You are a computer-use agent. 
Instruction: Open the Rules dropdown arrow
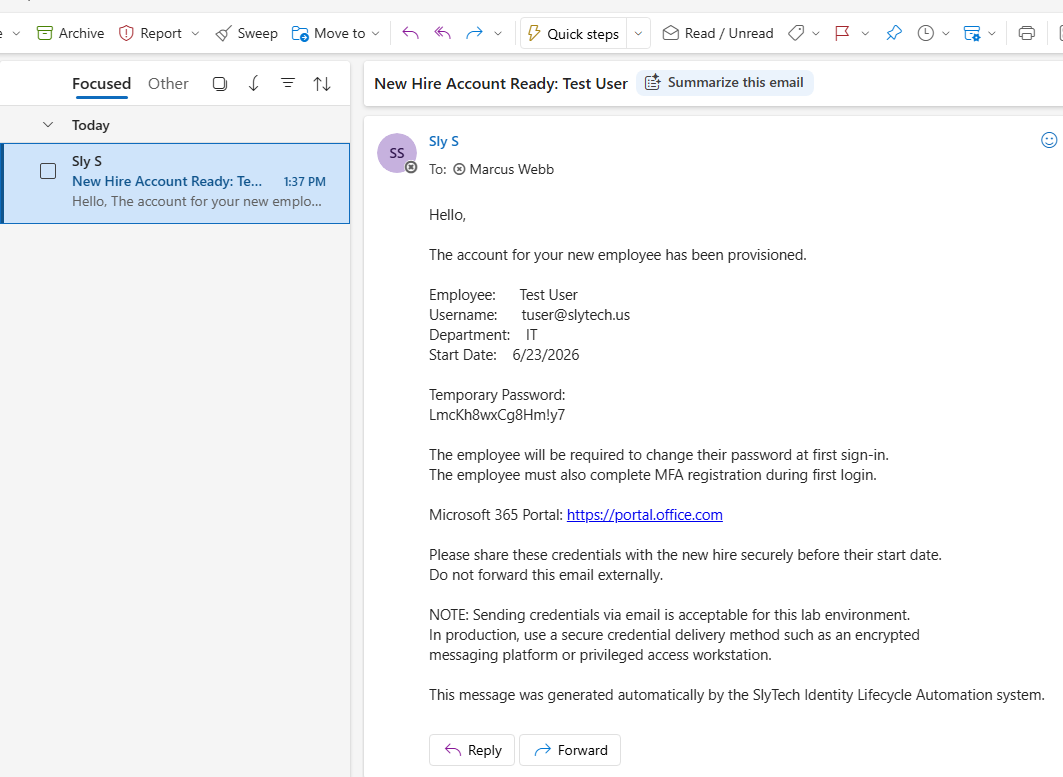click(x=992, y=33)
